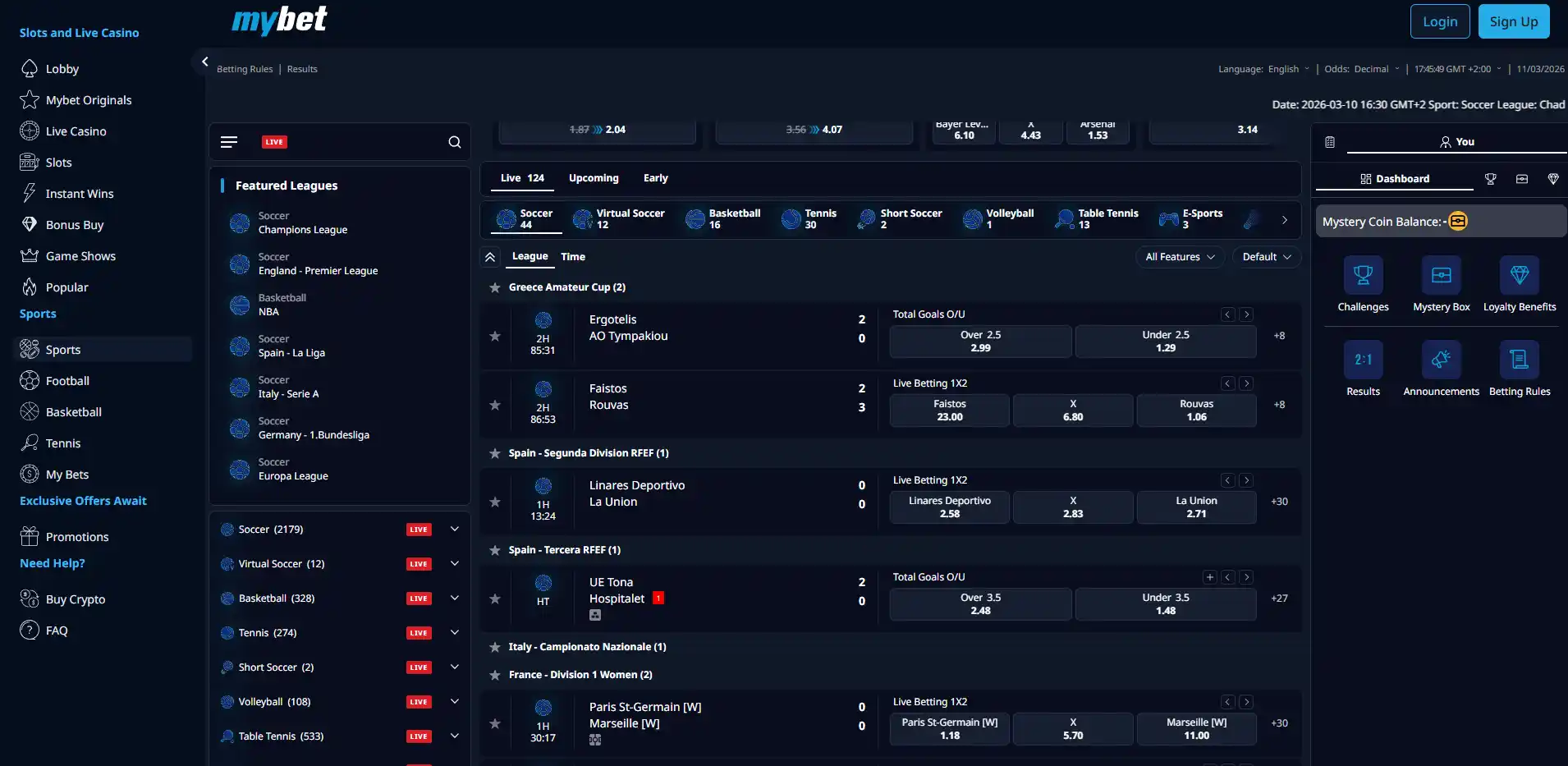The width and height of the screenshot is (1568, 766).
Task: Open the search magnifier in the sports panel
Action: [x=454, y=142]
